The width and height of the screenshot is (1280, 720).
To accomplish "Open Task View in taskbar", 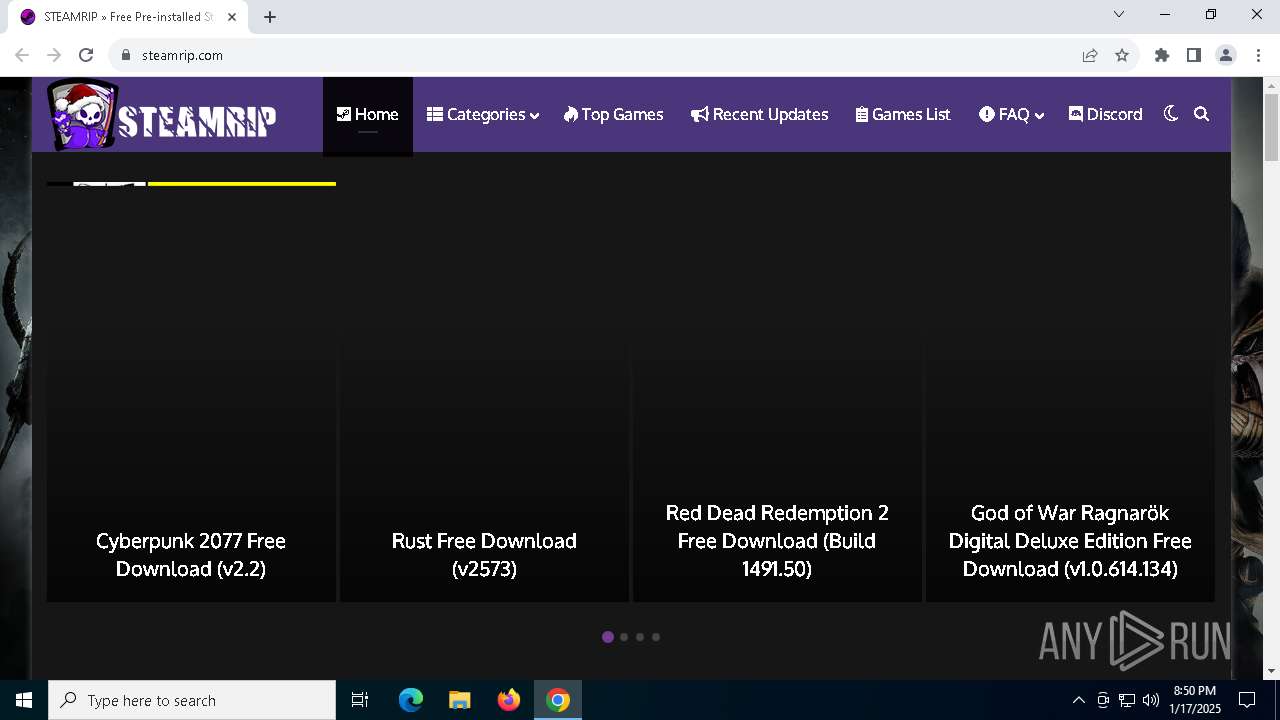I will pyautogui.click(x=360, y=700).
